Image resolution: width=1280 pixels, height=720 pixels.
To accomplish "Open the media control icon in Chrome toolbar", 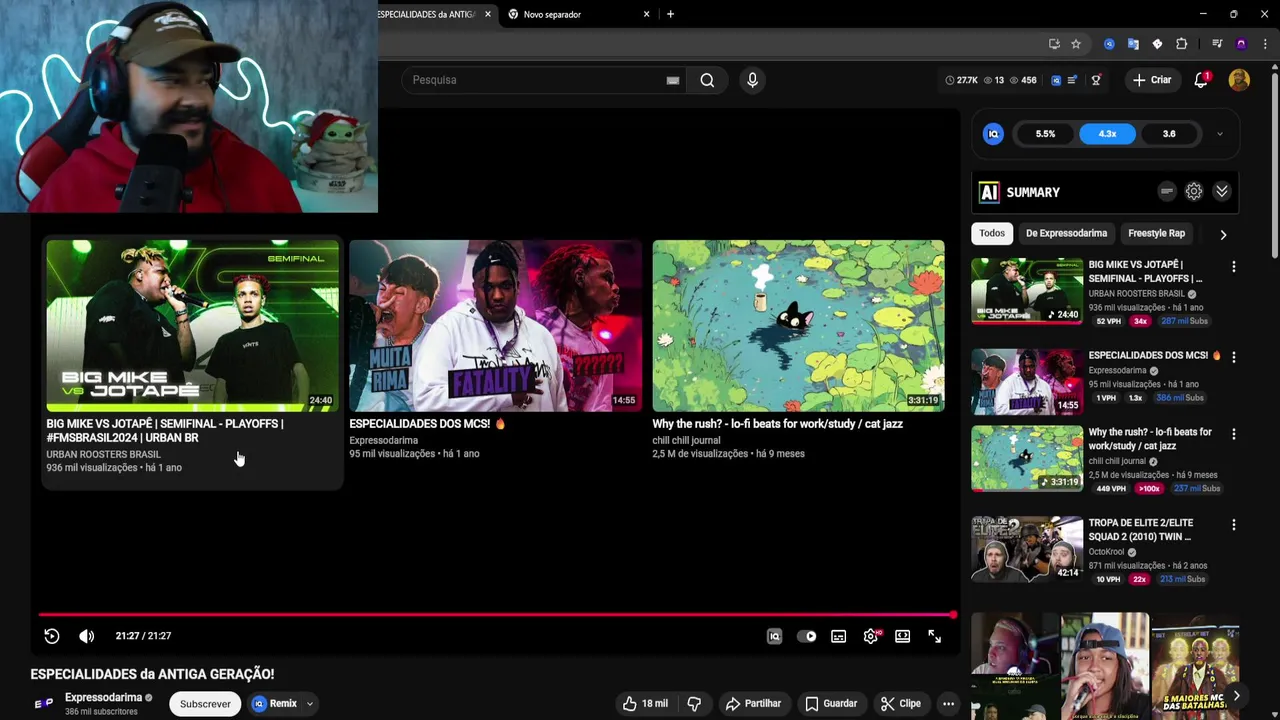I will (1217, 44).
